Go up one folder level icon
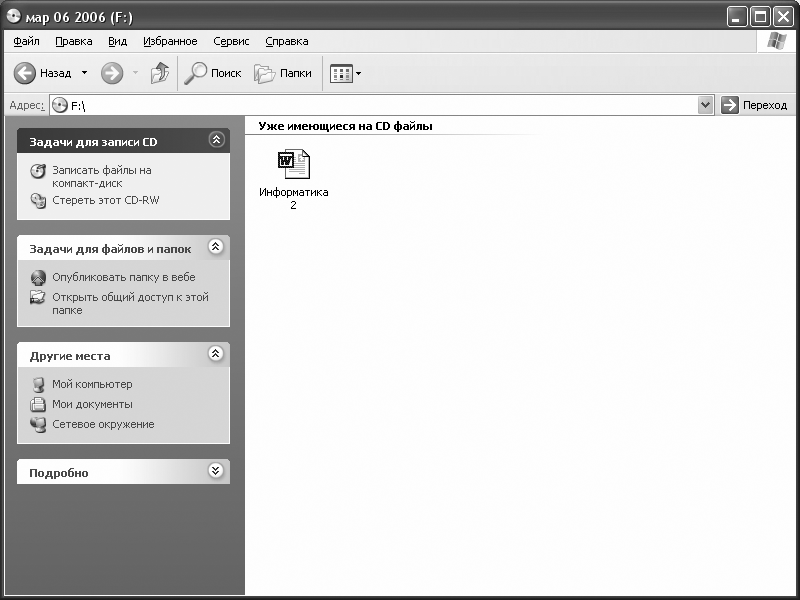Viewport: 800px width, 600px height. 160,73
